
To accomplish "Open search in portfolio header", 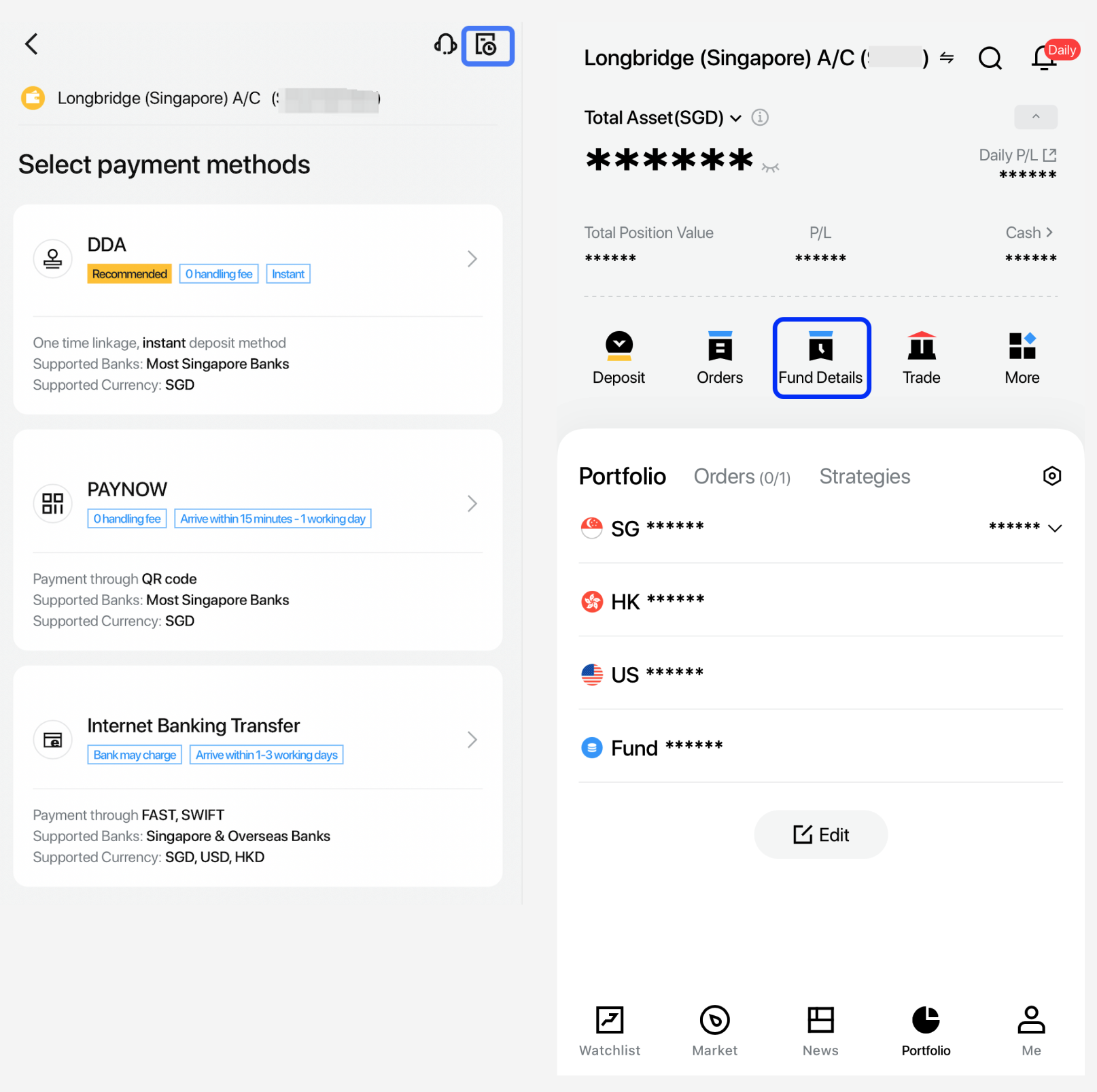I will (x=990, y=58).
